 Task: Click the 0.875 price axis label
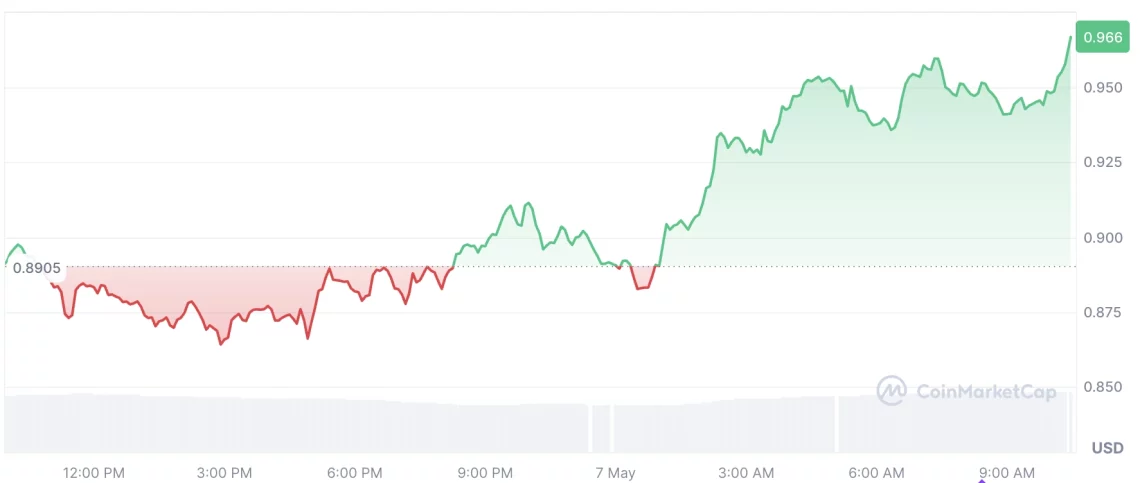click(1103, 313)
